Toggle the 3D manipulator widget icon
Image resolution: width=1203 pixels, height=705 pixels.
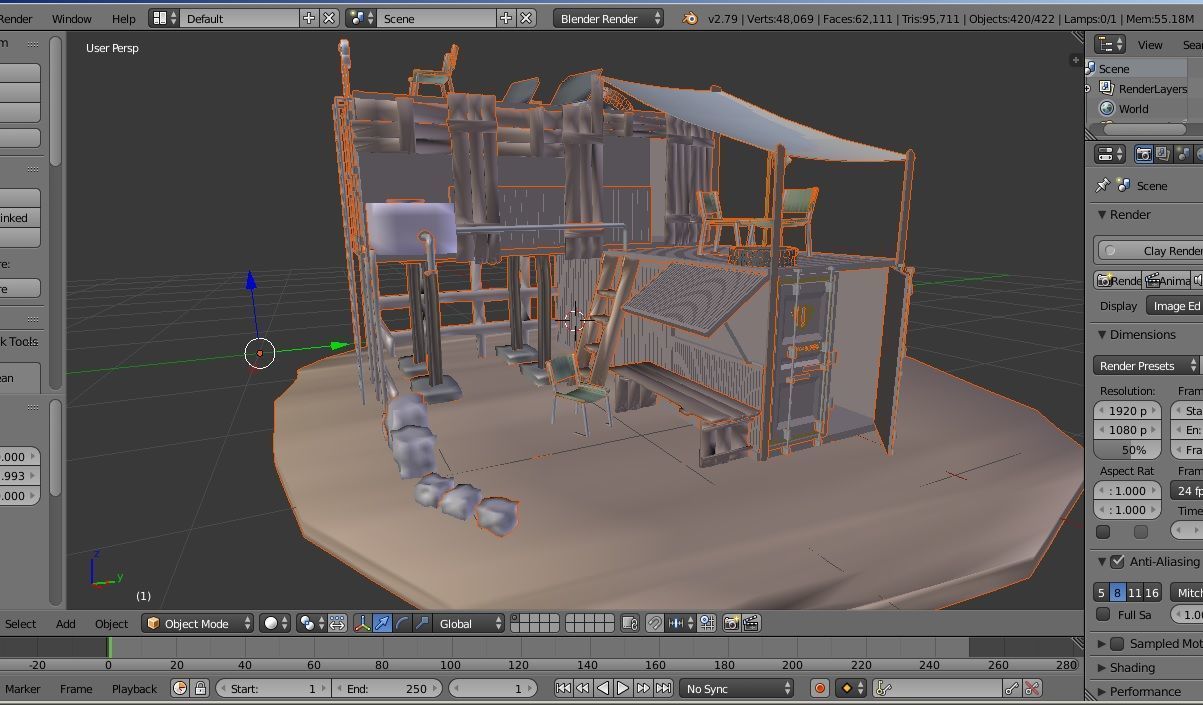click(x=363, y=623)
